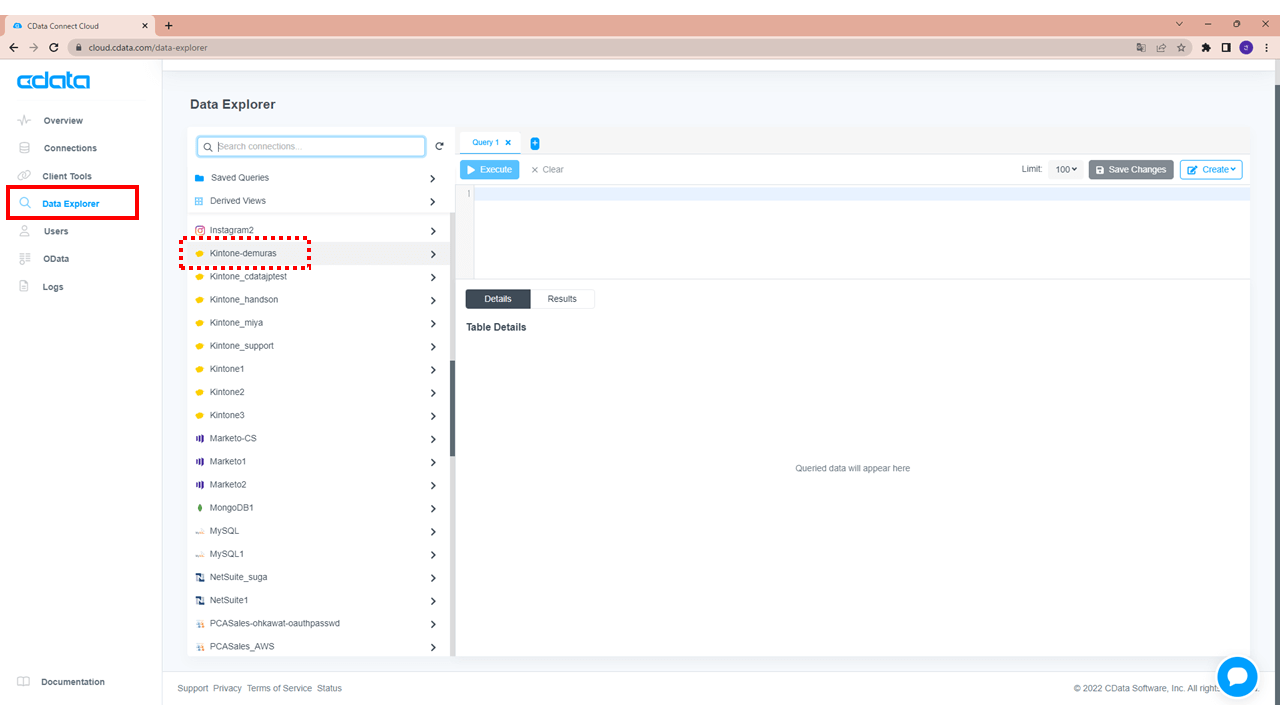Add a new query tab
This screenshot has width=1280, height=720.
535,143
